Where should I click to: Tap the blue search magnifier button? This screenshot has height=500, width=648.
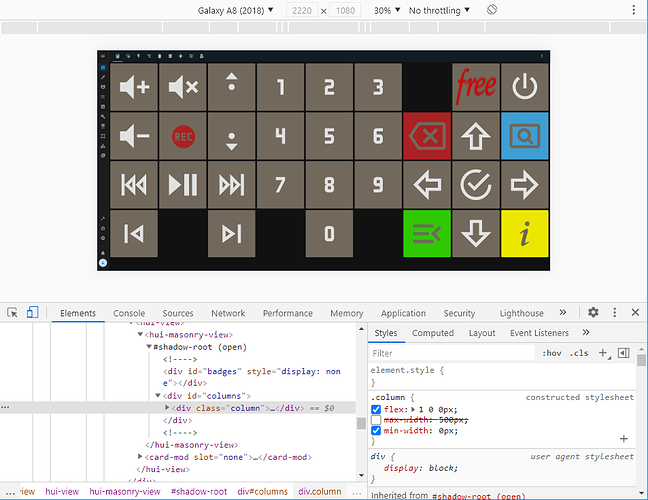coord(525,136)
